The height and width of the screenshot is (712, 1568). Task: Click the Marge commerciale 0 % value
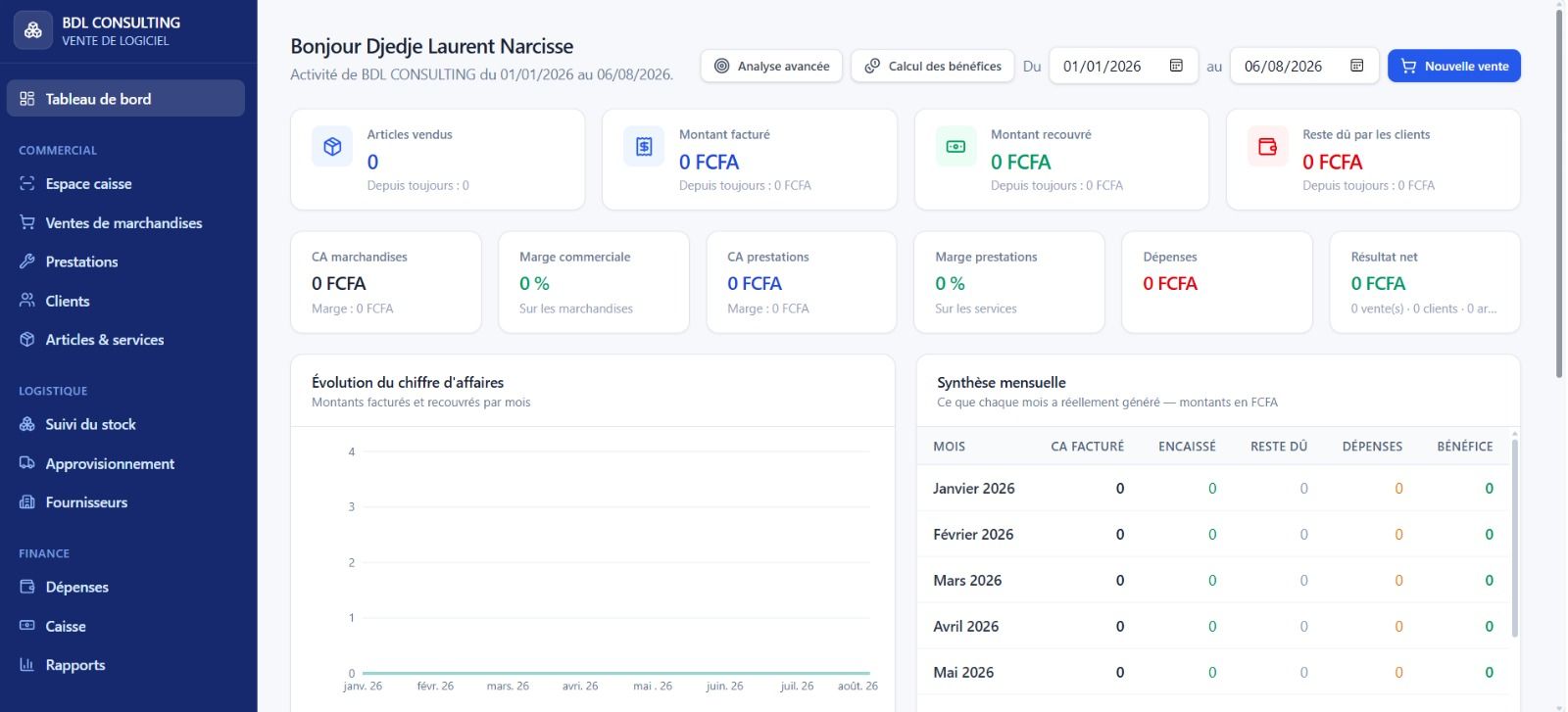point(534,283)
